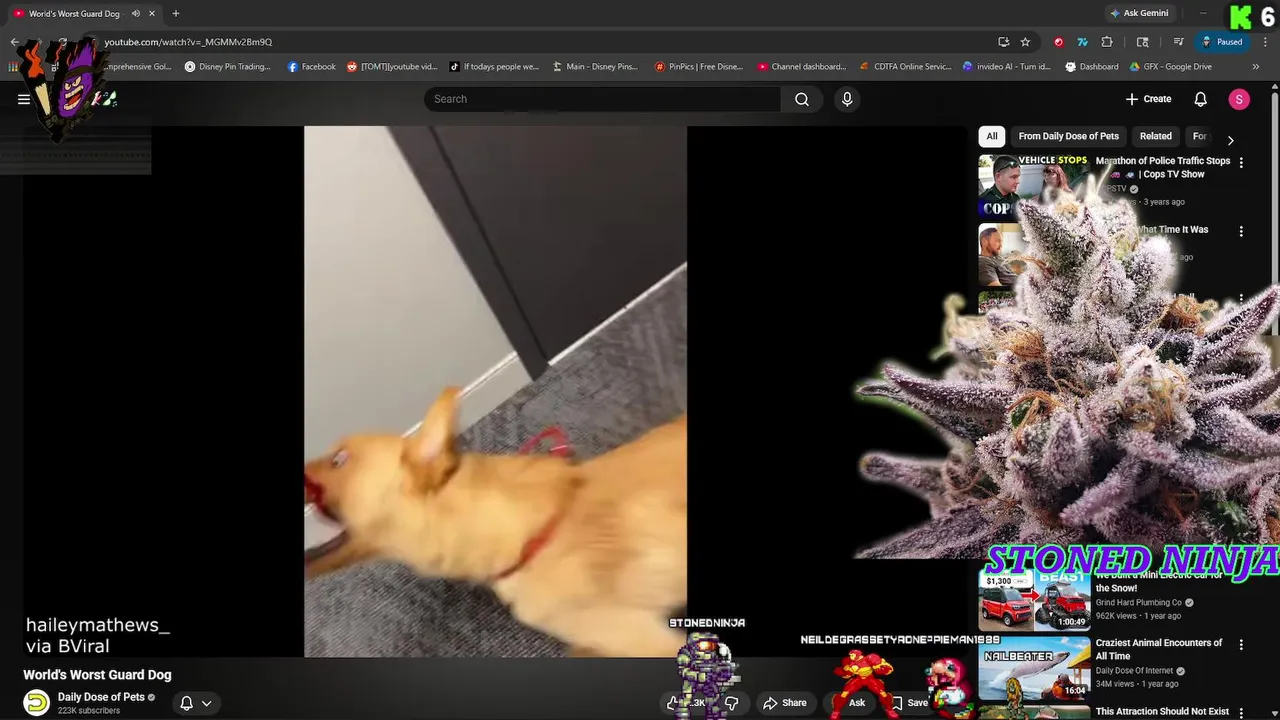Open options for Craziest Animal Encounters video
This screenshot has width=1280, height=720.
coord(1241,645)
